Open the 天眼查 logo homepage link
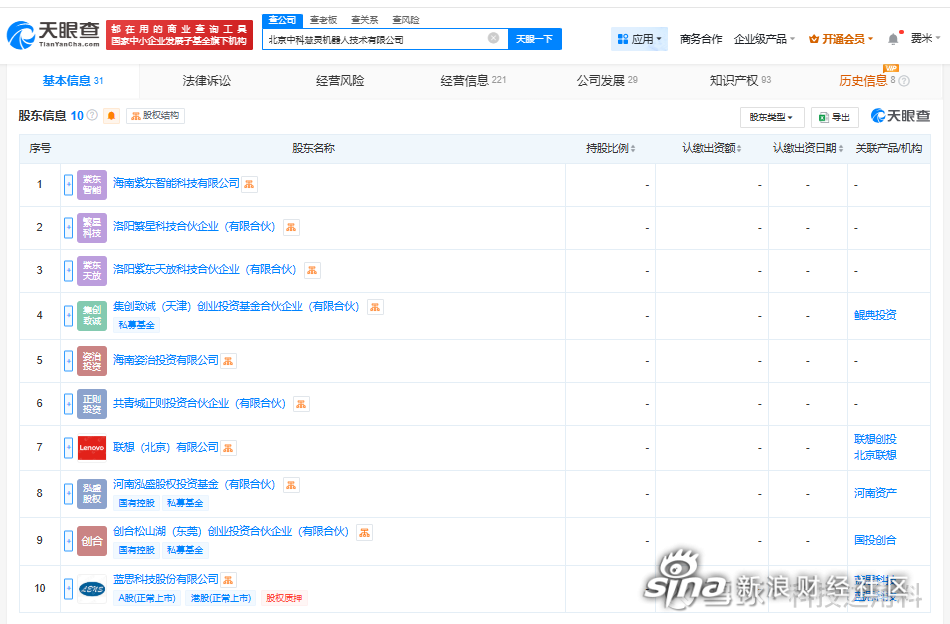The height and width of the screenshot is (624, 950). pyautogui.click(x=53, y=35)
